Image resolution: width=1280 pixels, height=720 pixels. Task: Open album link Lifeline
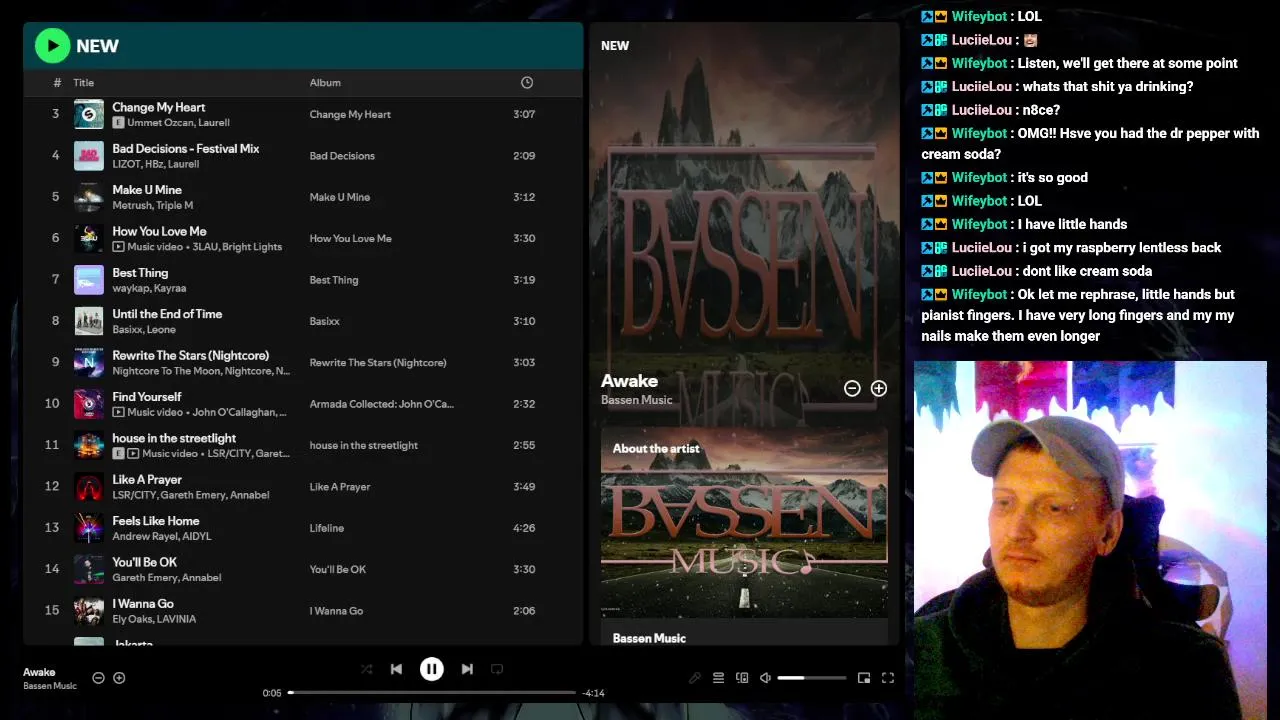tap(327, 528)
